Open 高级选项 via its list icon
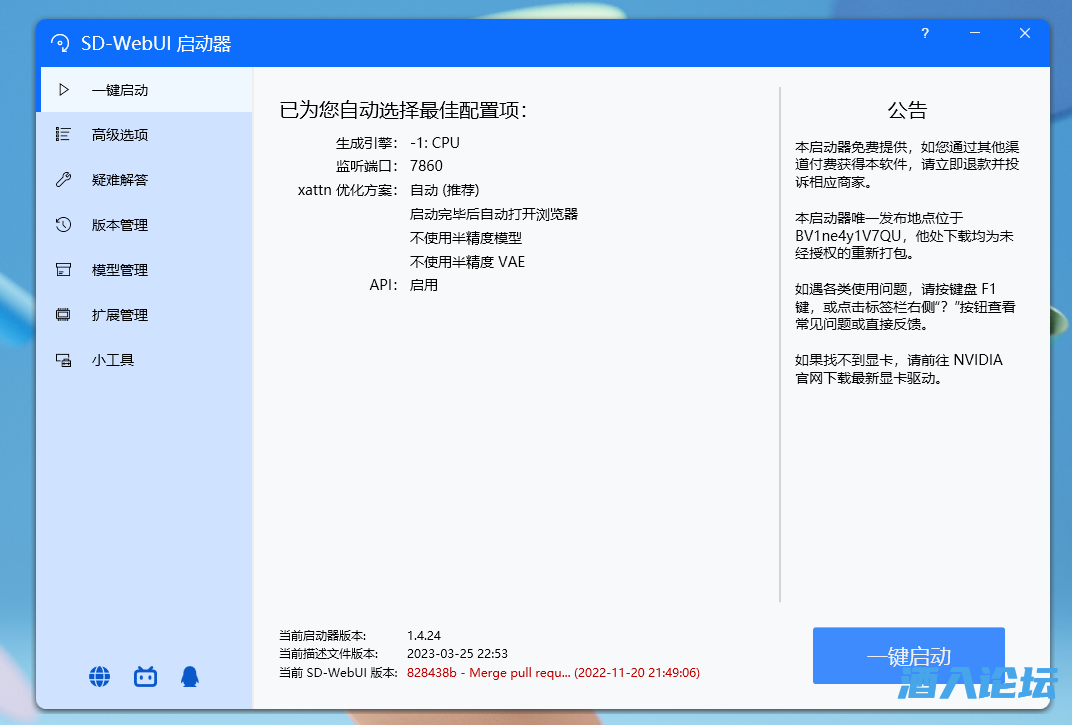1072x725 pixels. 64,135
